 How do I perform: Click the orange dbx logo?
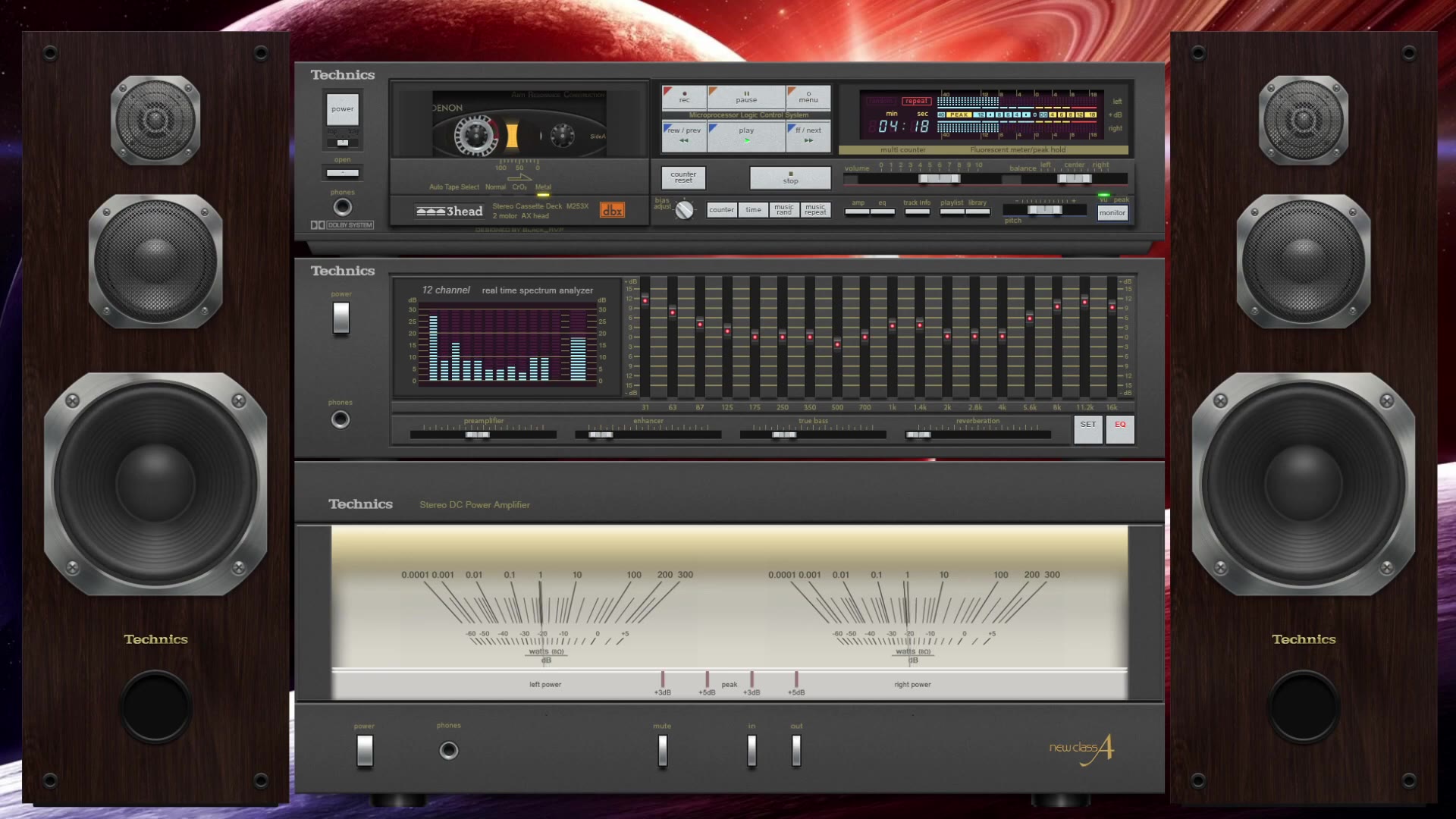pyautogui.click(x=612, y=210)
